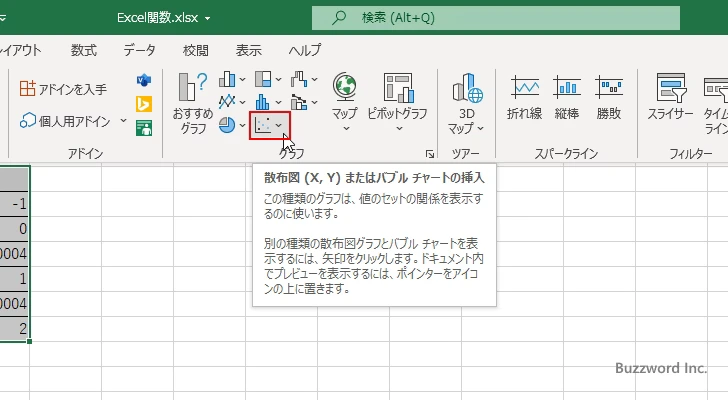
Task: Expand the My Add-ins dropdown arrow
Action: click(x=123, y=121)
